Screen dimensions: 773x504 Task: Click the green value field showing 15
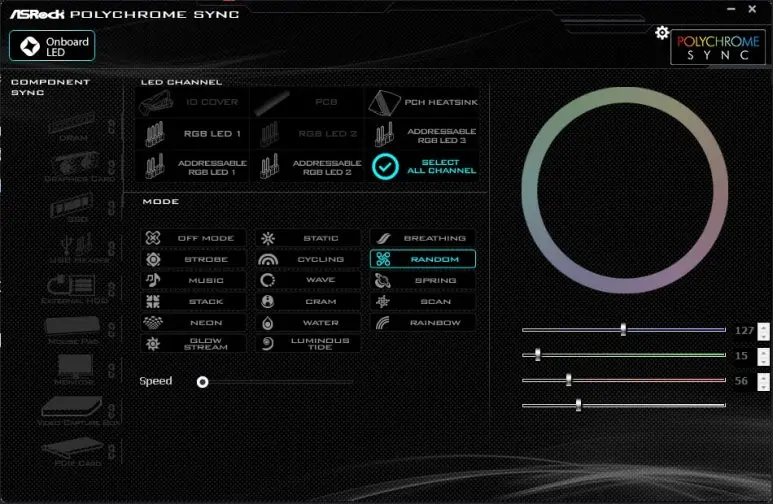[x=744, y=356]
